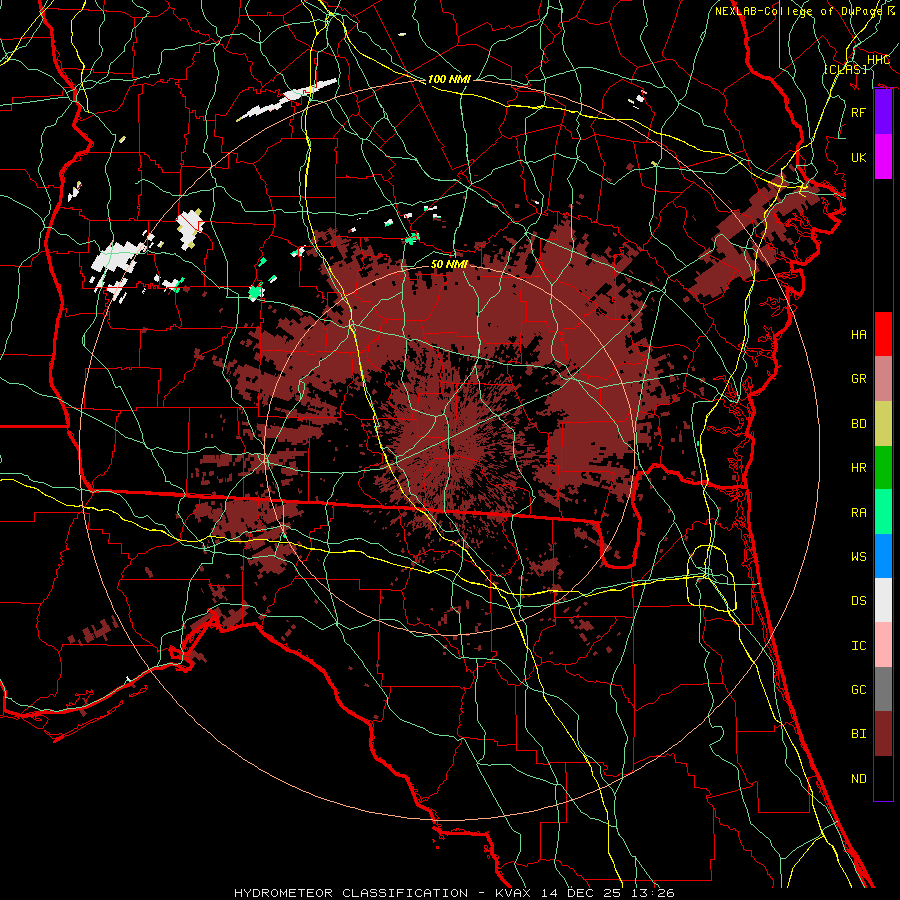Image resolution: width=900 pixels, height=900 pixels.
Task: Click the DS white legend swatch
Action: click(883, 600)
